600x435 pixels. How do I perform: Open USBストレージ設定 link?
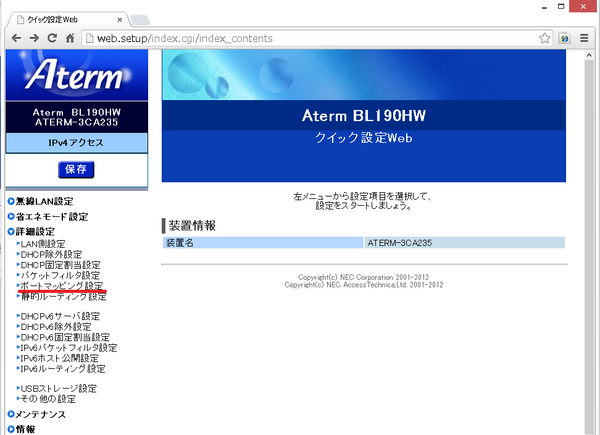(58, 388)
